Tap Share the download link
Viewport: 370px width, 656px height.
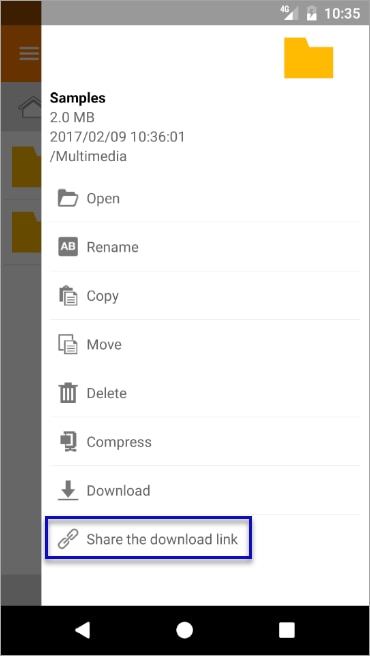(162, 539)
